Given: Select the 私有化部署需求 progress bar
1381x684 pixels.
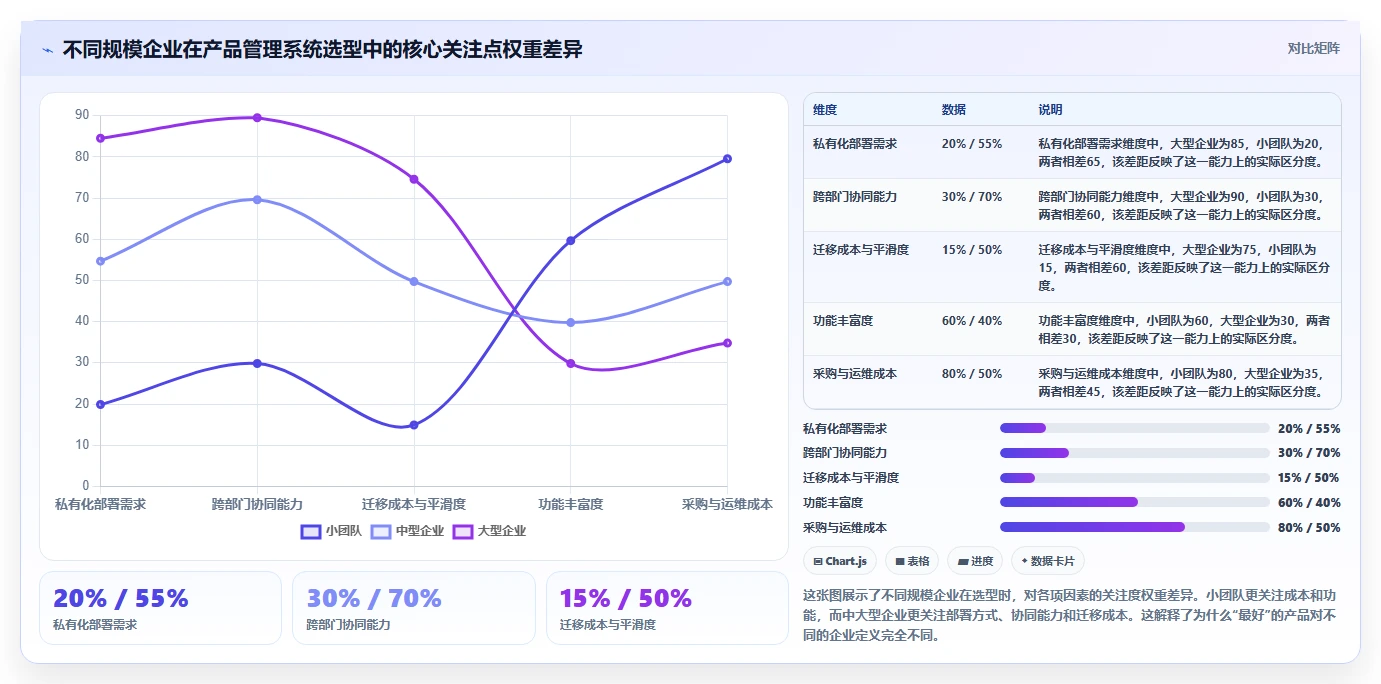Looking at the screenshot, I should (1135, 428).
